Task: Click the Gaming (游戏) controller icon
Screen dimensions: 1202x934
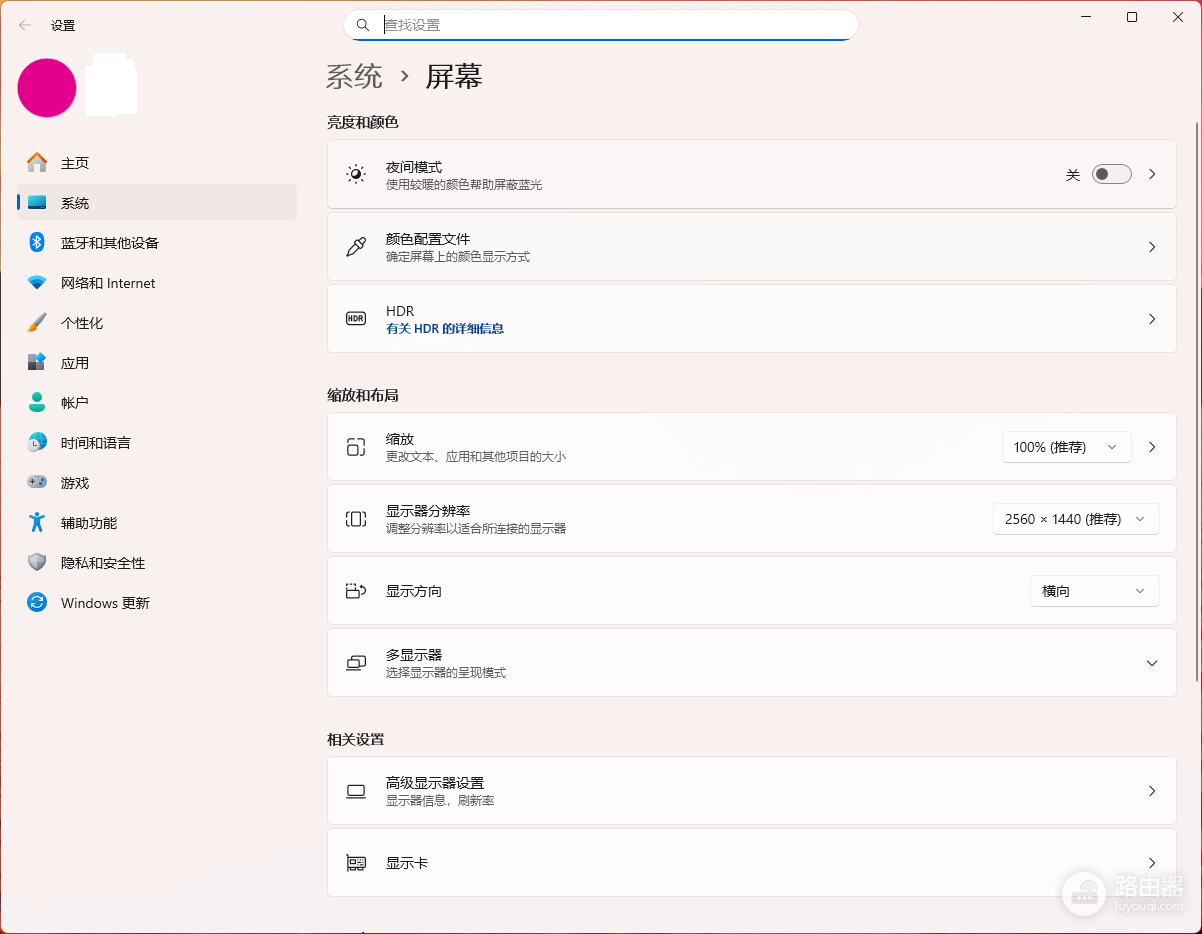Action: click(37, 482)
